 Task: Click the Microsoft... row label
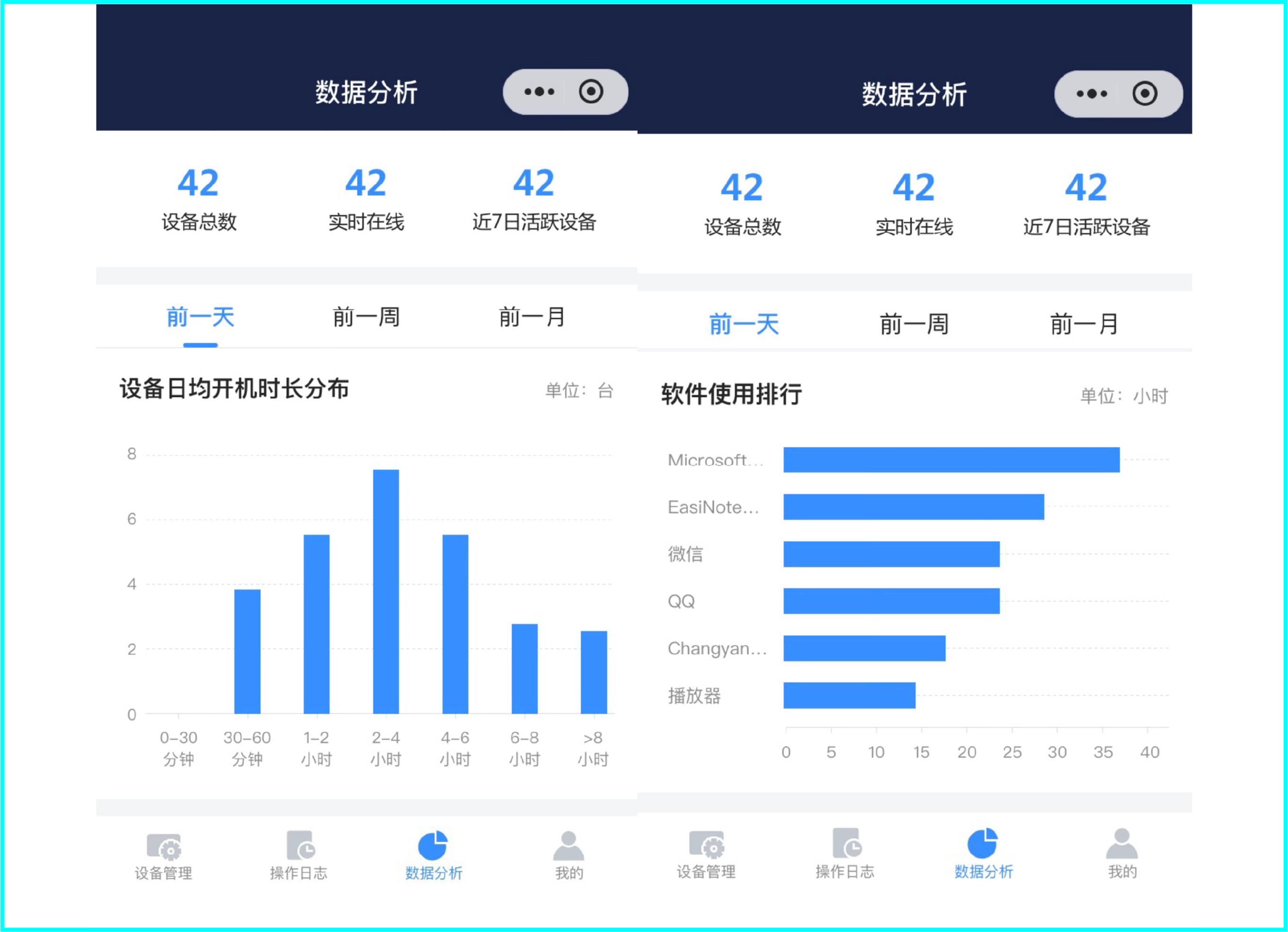[716, 460]
